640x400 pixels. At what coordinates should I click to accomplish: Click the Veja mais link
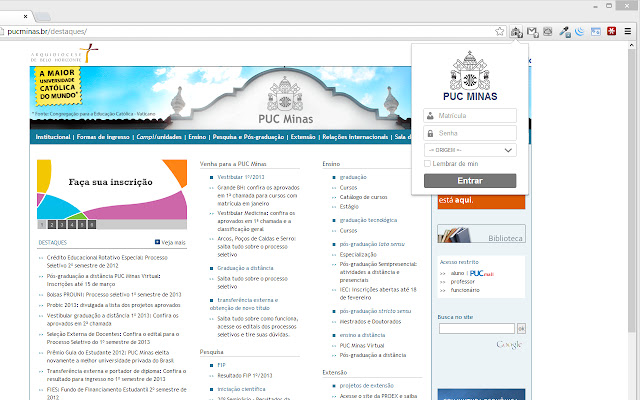point(170,242)
